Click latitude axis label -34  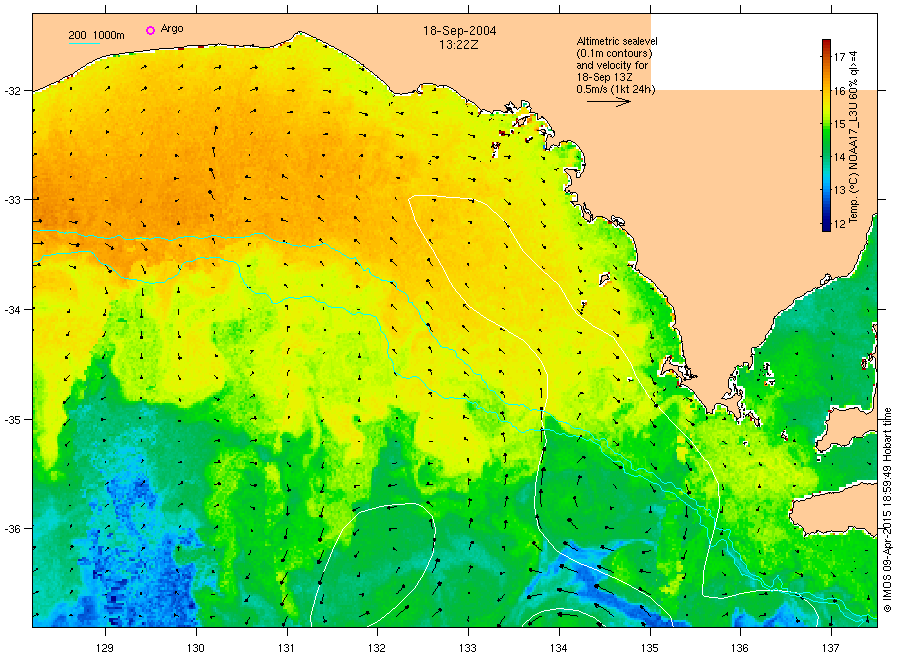[12, 309]
